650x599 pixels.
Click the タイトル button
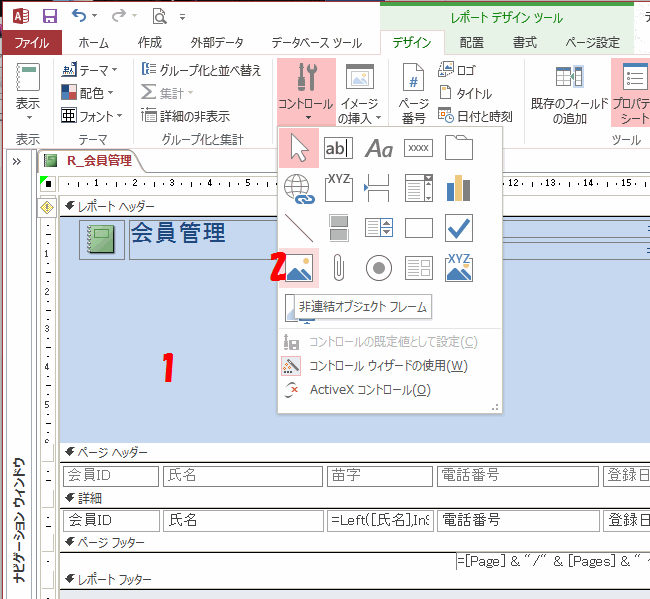[x=466, y=93]
